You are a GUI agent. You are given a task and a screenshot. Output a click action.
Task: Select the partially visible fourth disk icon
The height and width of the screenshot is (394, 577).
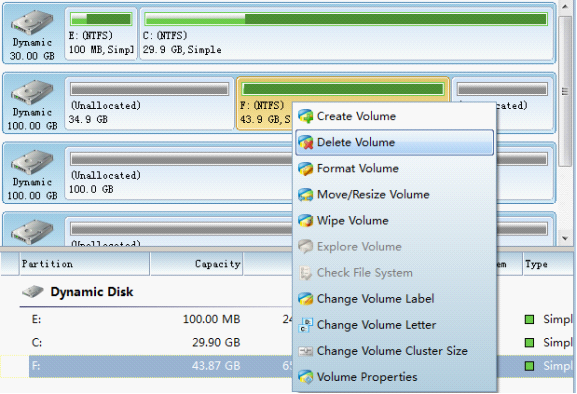pos(32,232)
